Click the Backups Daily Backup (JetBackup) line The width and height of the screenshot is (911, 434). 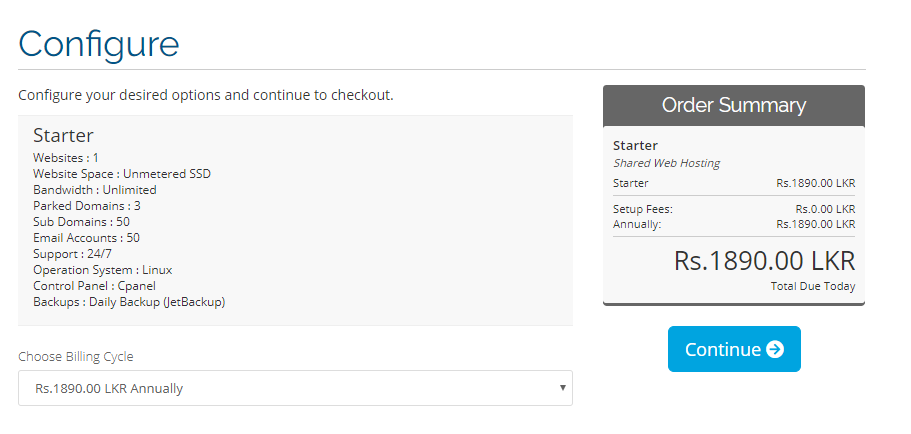pyautogui.click(x=129, y=302)
